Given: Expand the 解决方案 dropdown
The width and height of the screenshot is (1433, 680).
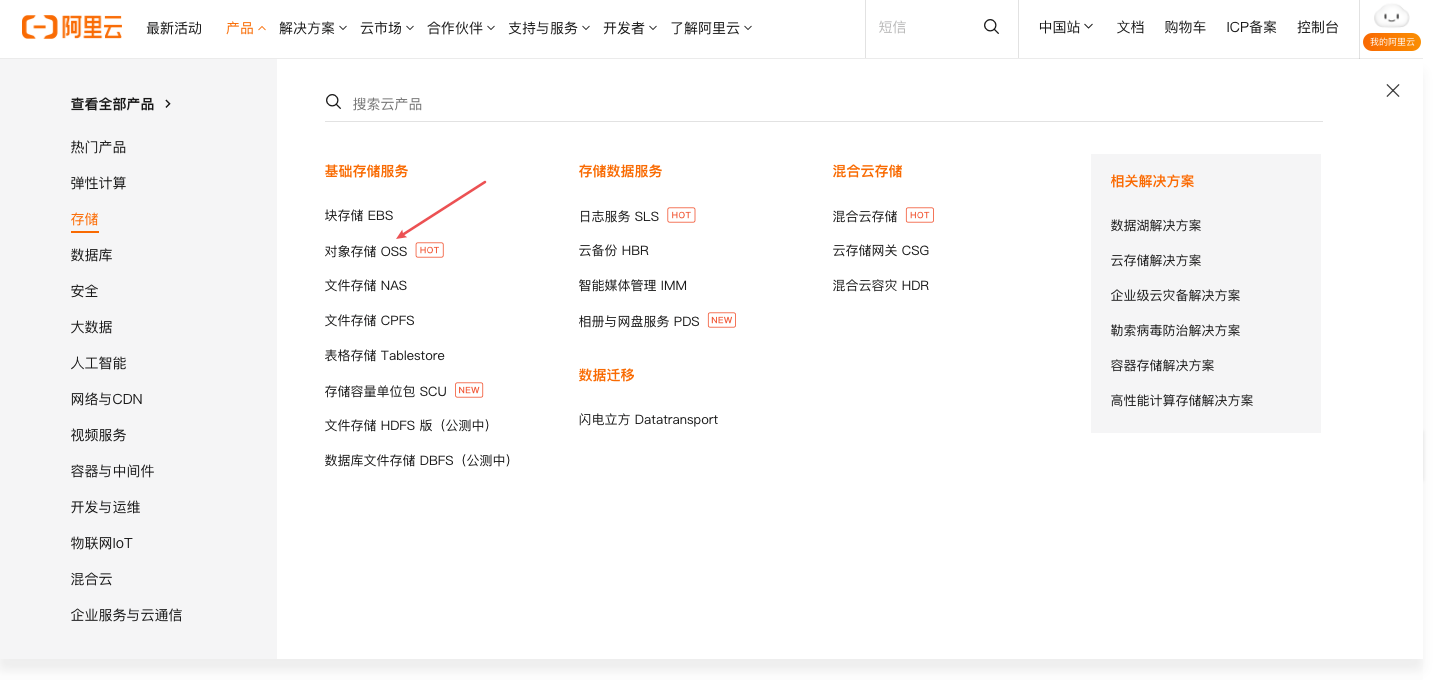Looking at the screenshot, I should 308,27.
